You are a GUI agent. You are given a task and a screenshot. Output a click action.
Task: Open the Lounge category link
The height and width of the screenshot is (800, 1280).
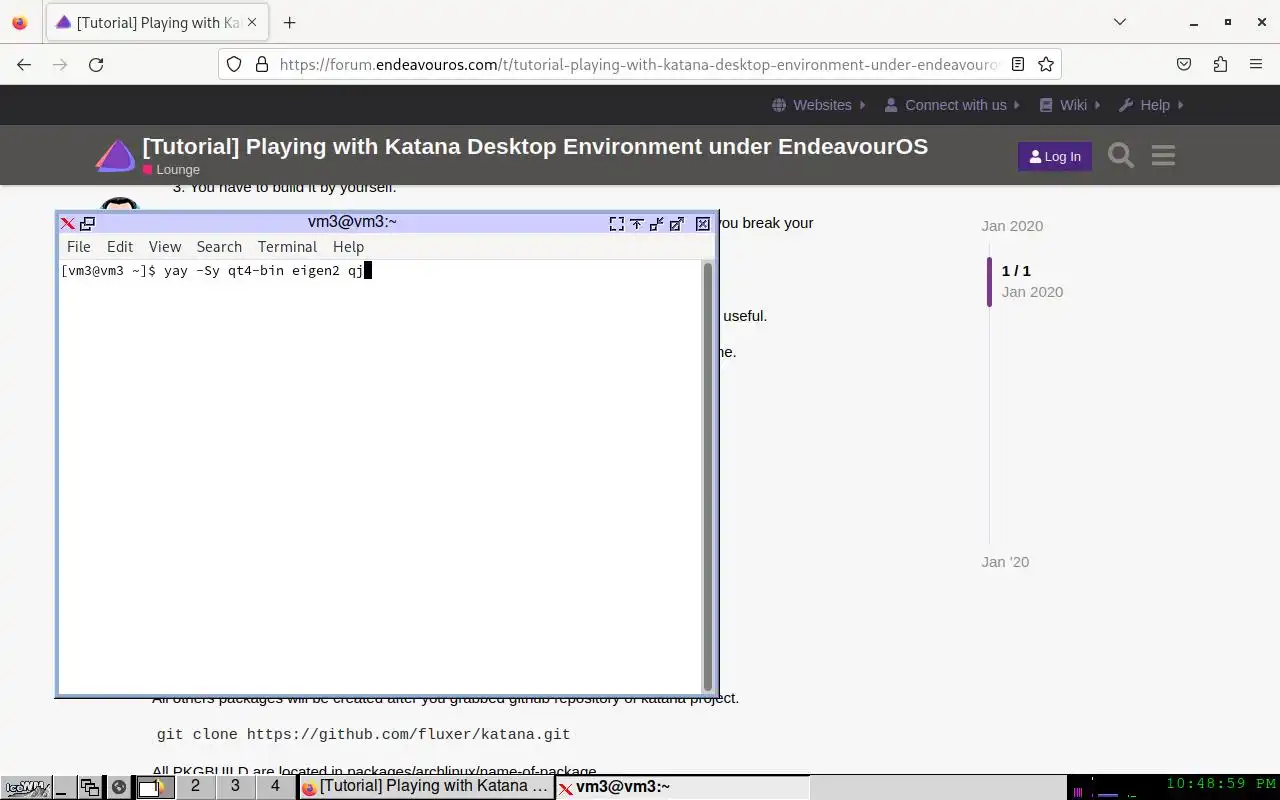pyautogui.click(x=171, y=170)
